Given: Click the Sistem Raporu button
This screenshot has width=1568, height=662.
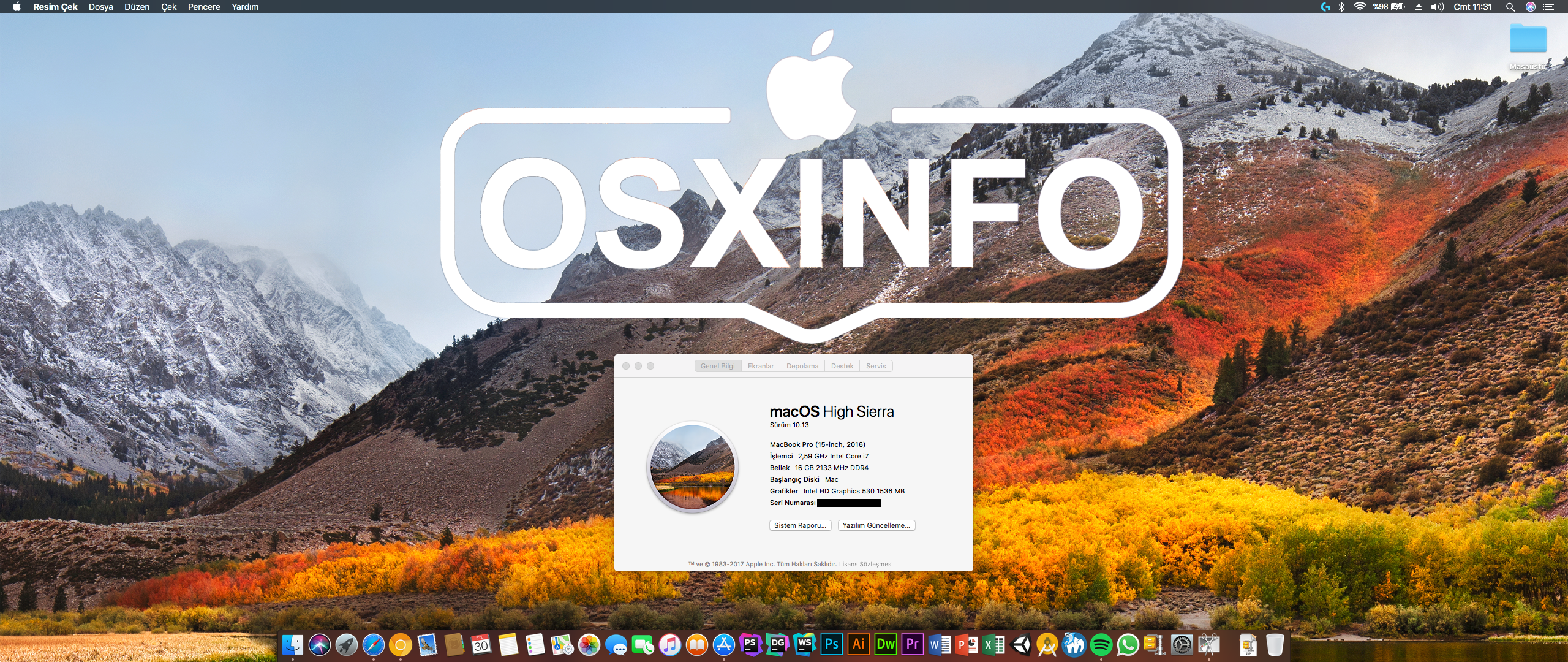Looking at the screenshot, I should pos(800,525).
